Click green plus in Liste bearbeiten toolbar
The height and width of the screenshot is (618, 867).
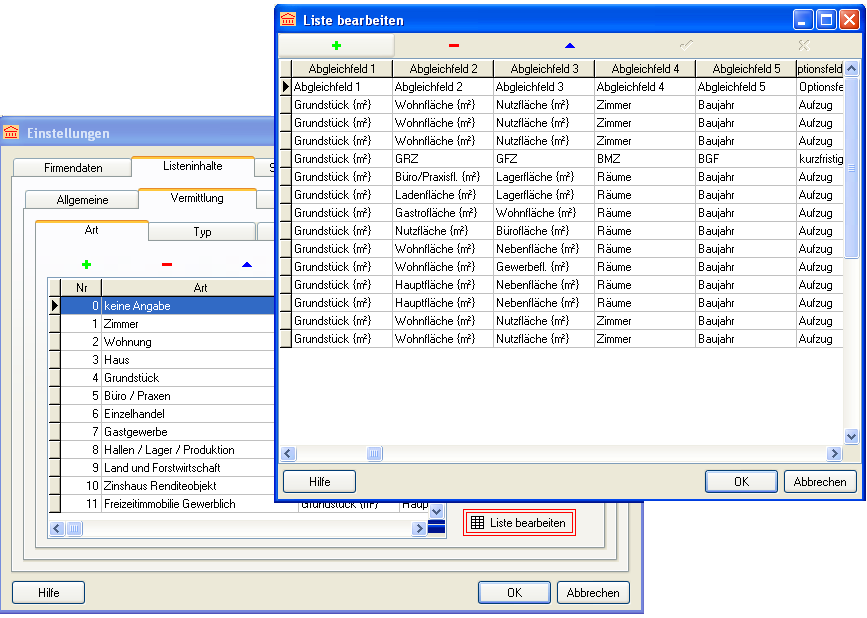pyautogui.click(x=336, y=45)
